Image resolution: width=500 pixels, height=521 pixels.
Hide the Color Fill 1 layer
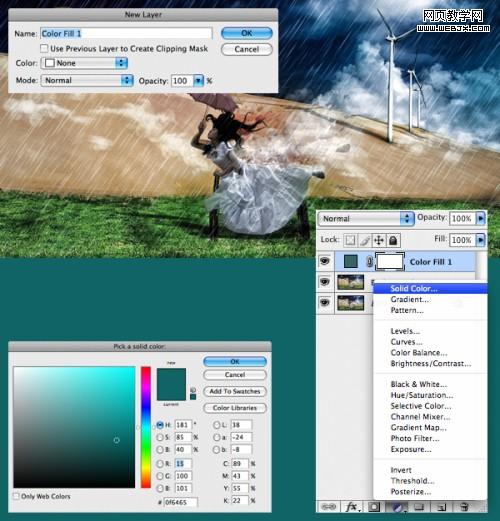tap(325, 261)
